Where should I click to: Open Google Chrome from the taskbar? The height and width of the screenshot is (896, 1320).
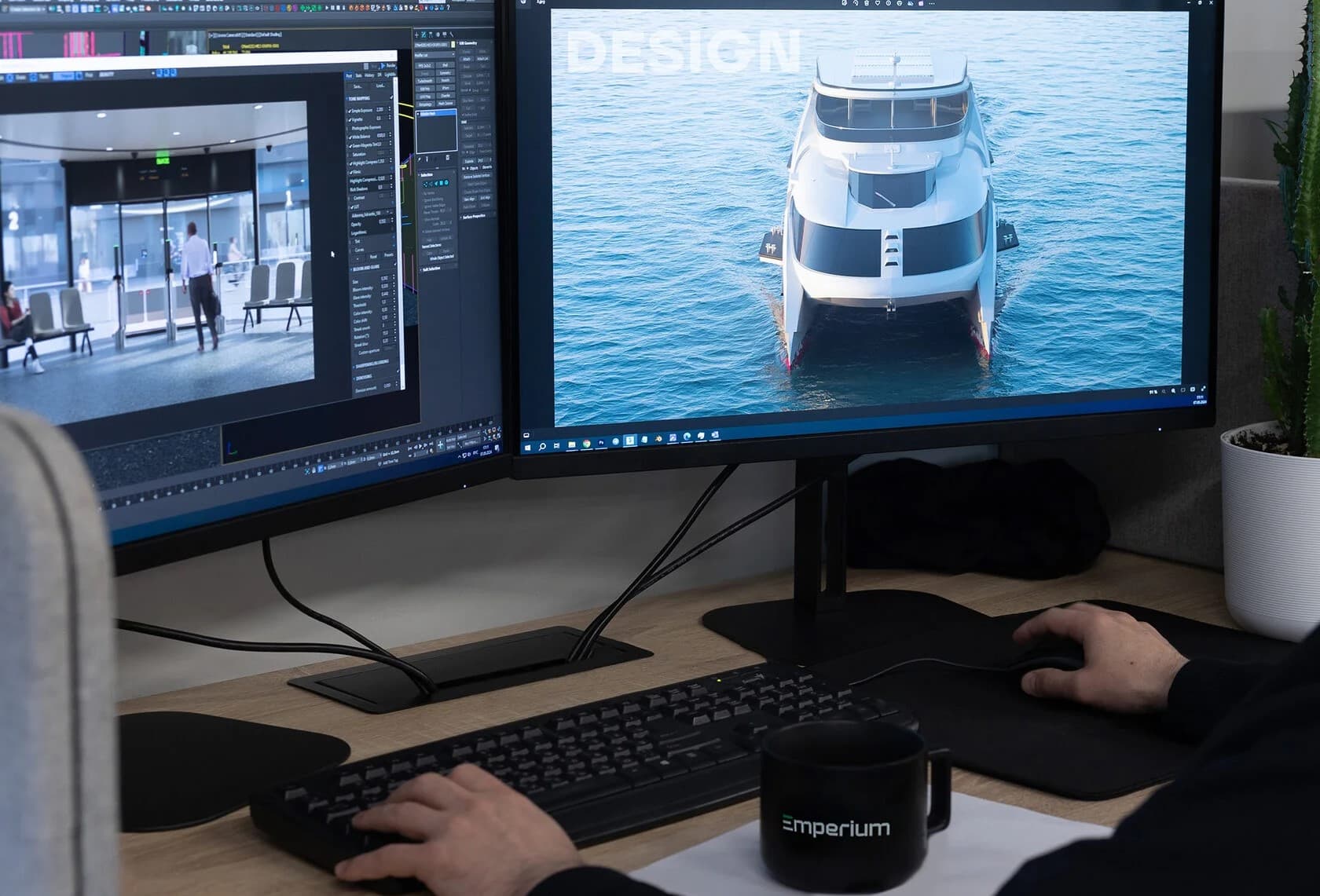tap(586, 444)
